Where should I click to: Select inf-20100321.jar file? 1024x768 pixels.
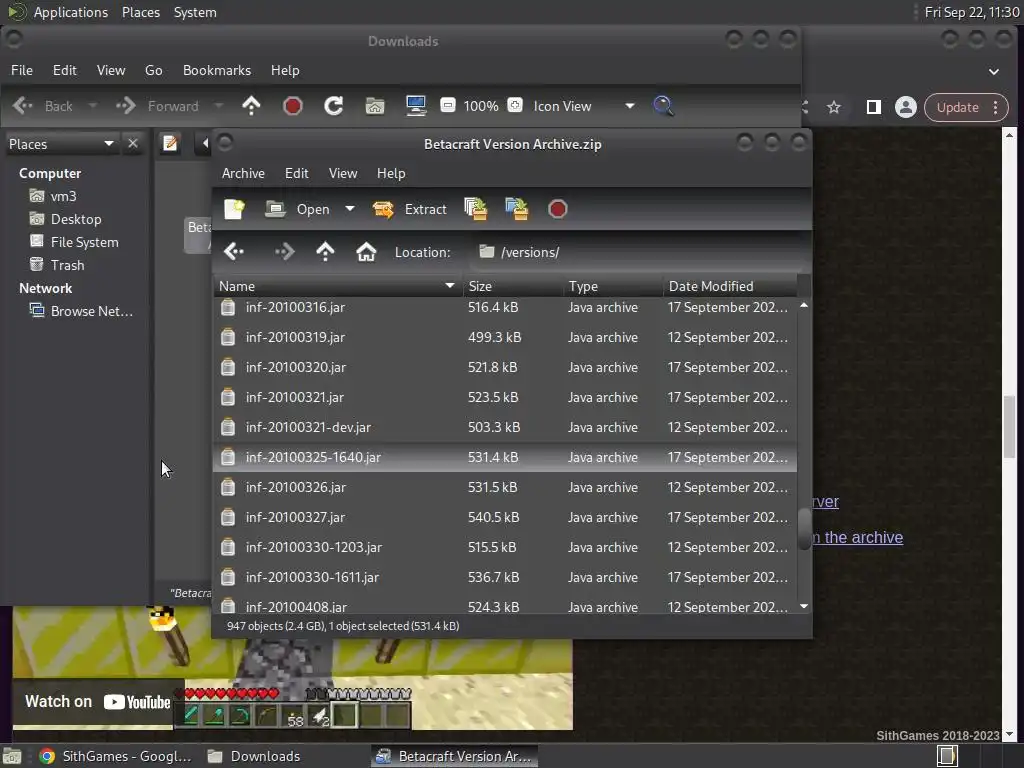(x=505, y=397)
